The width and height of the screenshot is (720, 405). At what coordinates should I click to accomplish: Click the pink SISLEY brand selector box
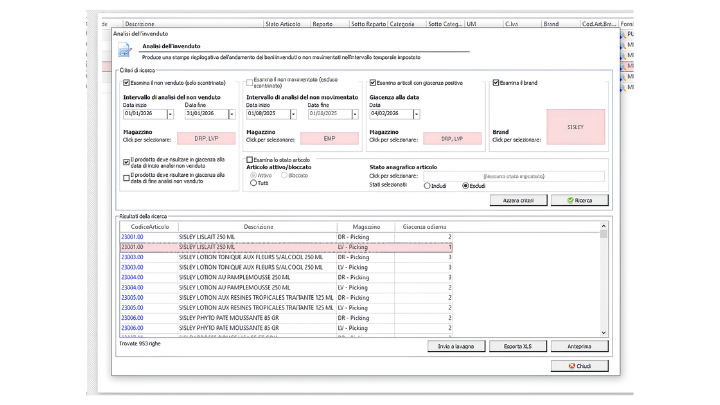pos(575,127)
